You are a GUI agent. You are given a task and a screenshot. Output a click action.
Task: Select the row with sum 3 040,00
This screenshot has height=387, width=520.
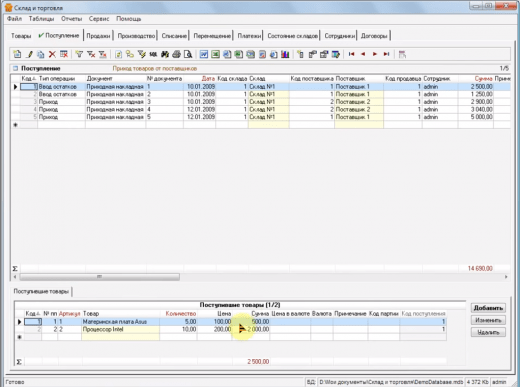point(261,109)
